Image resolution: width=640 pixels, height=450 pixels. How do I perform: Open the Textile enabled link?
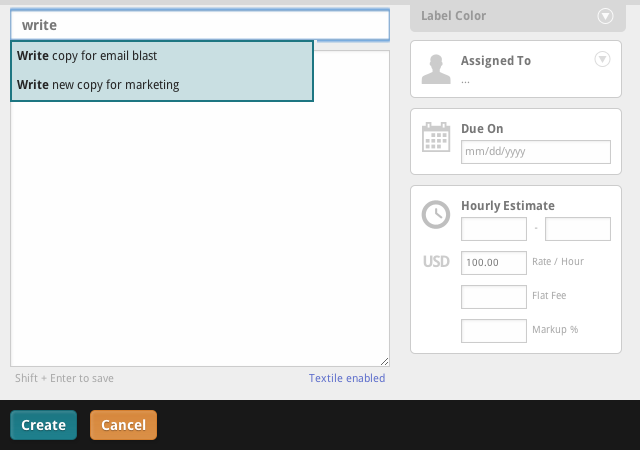point(346,378)
